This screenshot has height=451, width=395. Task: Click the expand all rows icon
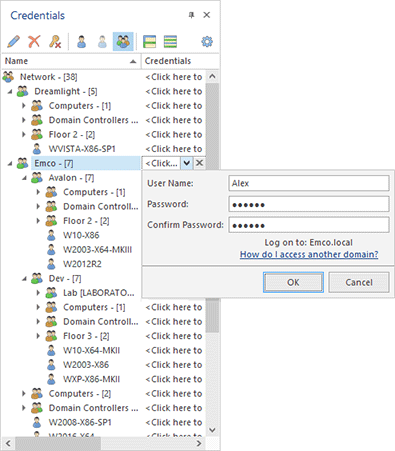click(149, 42)
